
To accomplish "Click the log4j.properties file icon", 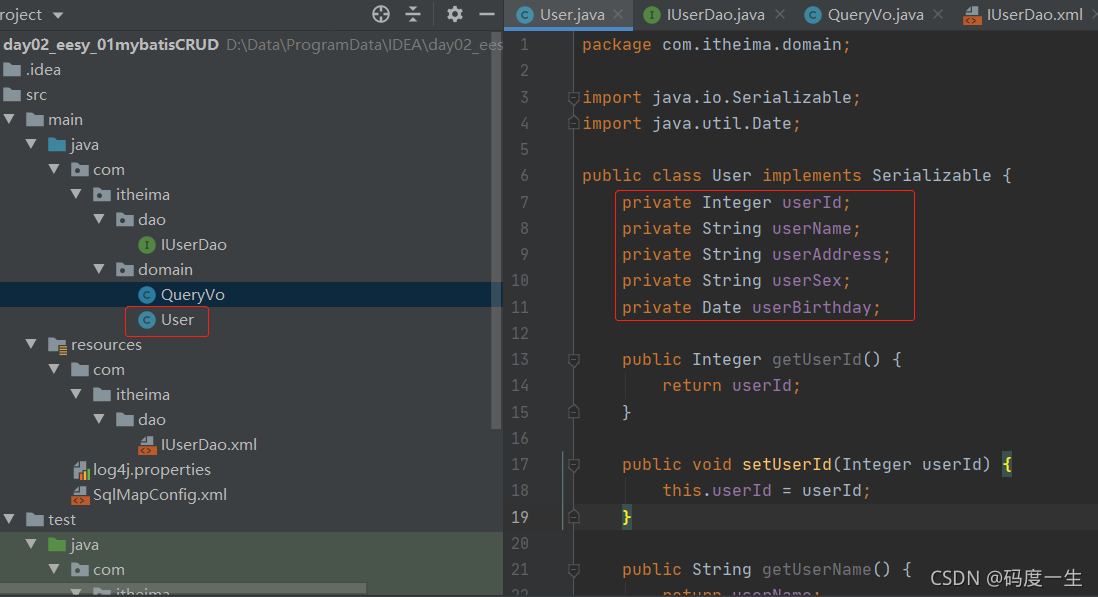I will click(x=81, y=470).
